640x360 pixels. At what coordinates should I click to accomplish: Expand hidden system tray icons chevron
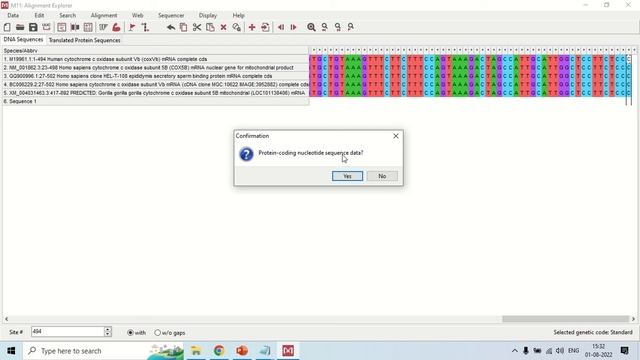click(514, 351)
